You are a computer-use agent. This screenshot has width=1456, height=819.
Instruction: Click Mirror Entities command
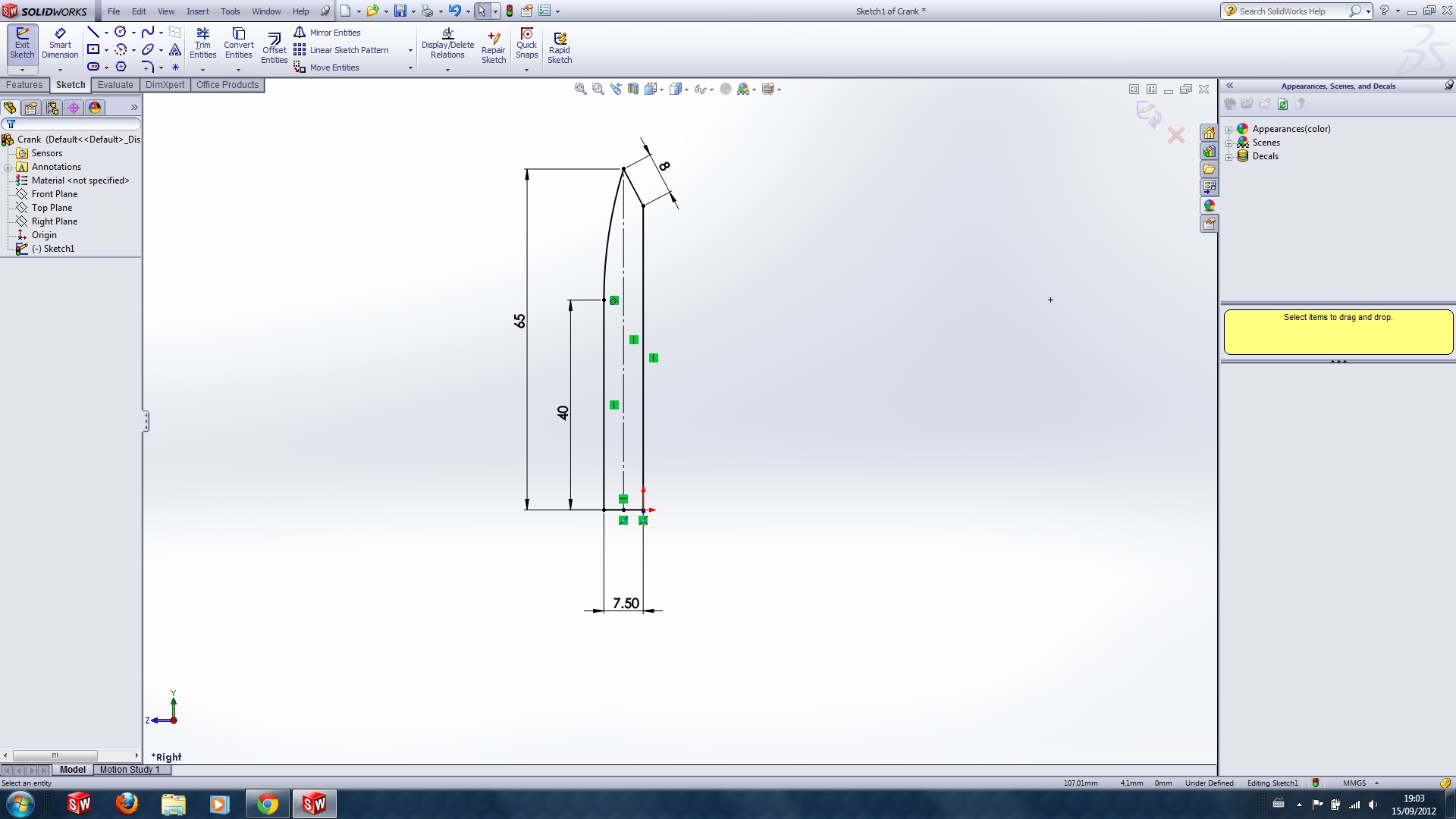(x=334, y=33)
